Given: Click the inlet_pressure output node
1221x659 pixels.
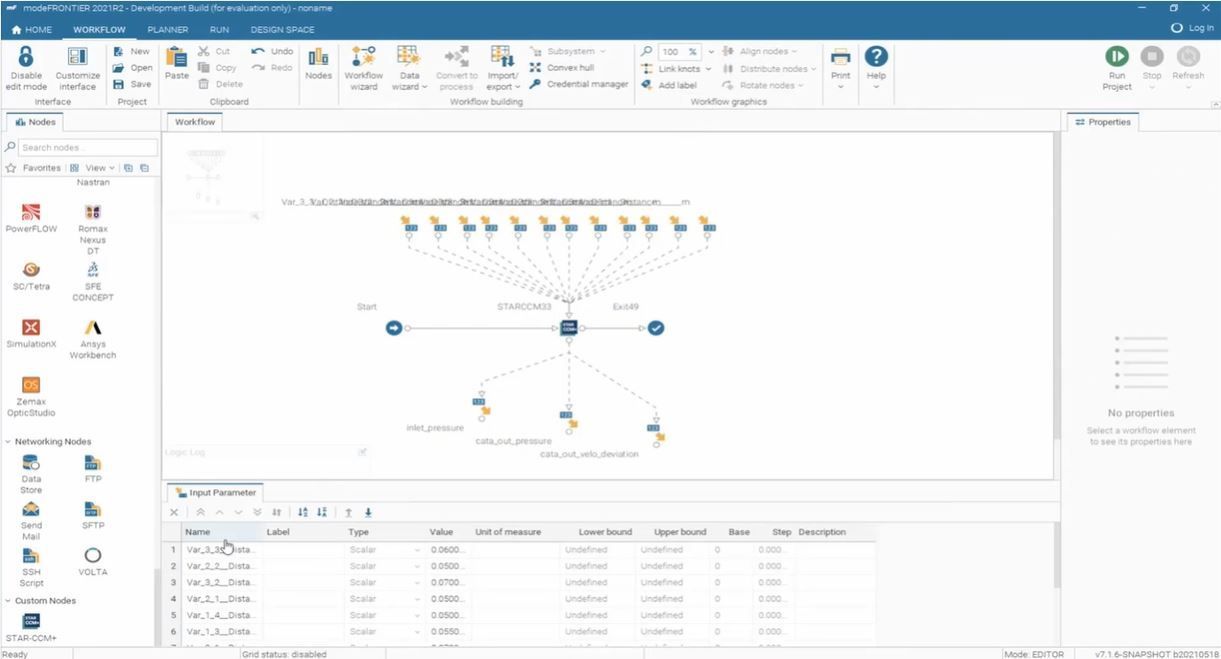Looking at the screenshot, I should (x=484, y=407).
